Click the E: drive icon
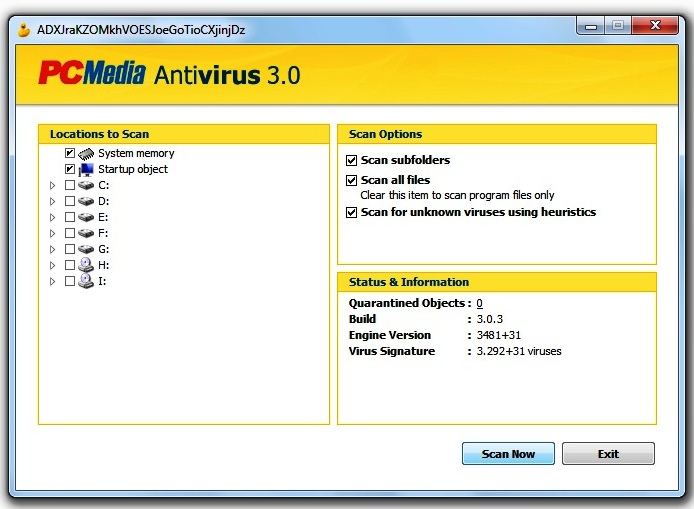The width and height of the screenshot is (694, 509). pos(86,218)
